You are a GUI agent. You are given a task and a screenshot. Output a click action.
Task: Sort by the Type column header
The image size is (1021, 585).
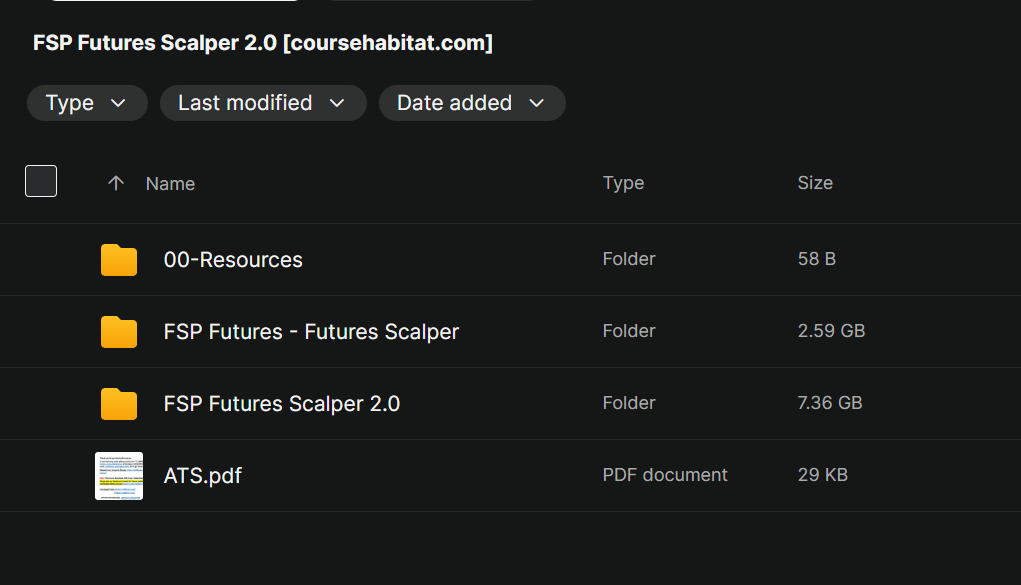click(623, 183)
